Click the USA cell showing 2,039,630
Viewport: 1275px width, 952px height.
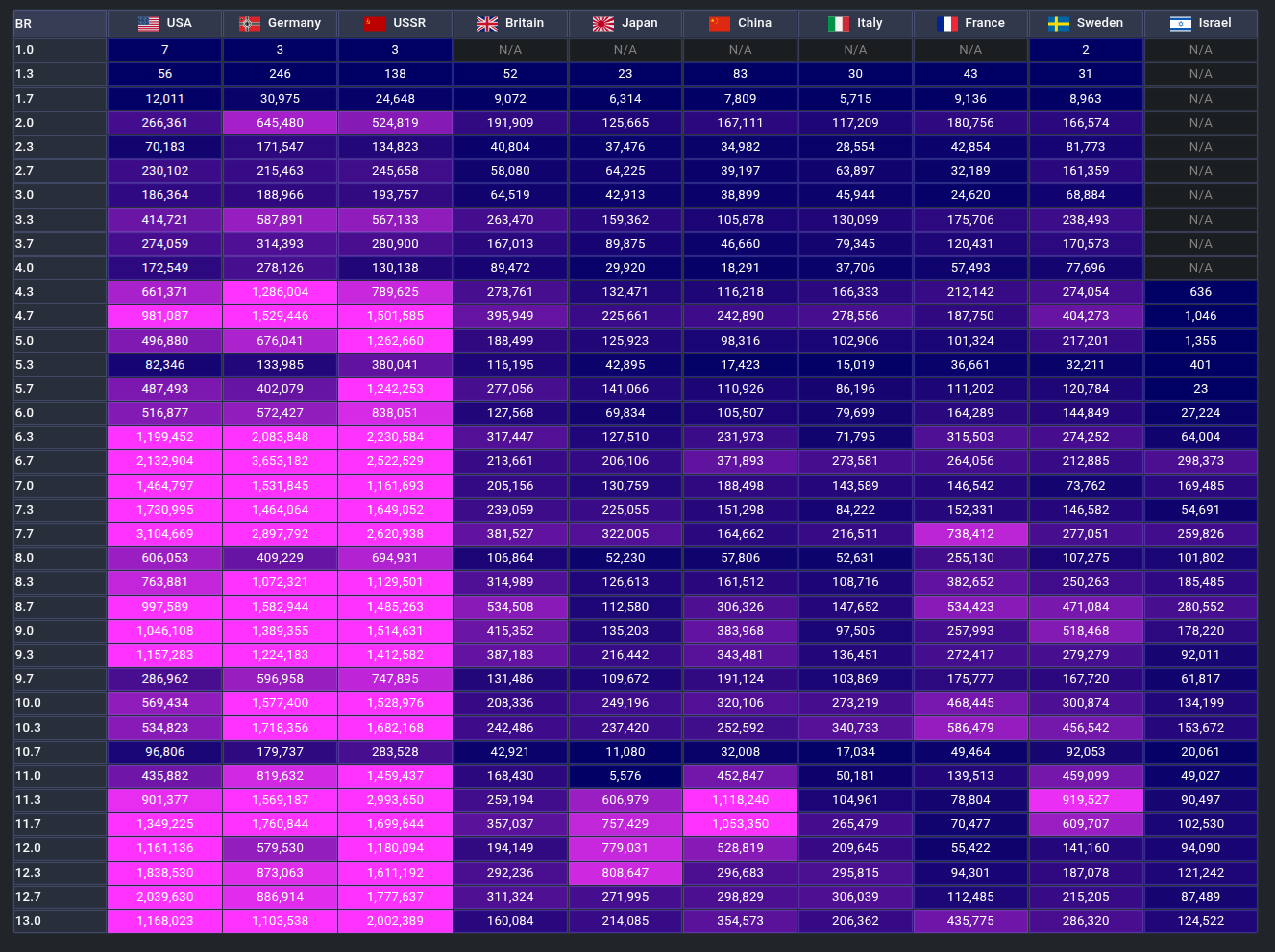click(165, 897)
